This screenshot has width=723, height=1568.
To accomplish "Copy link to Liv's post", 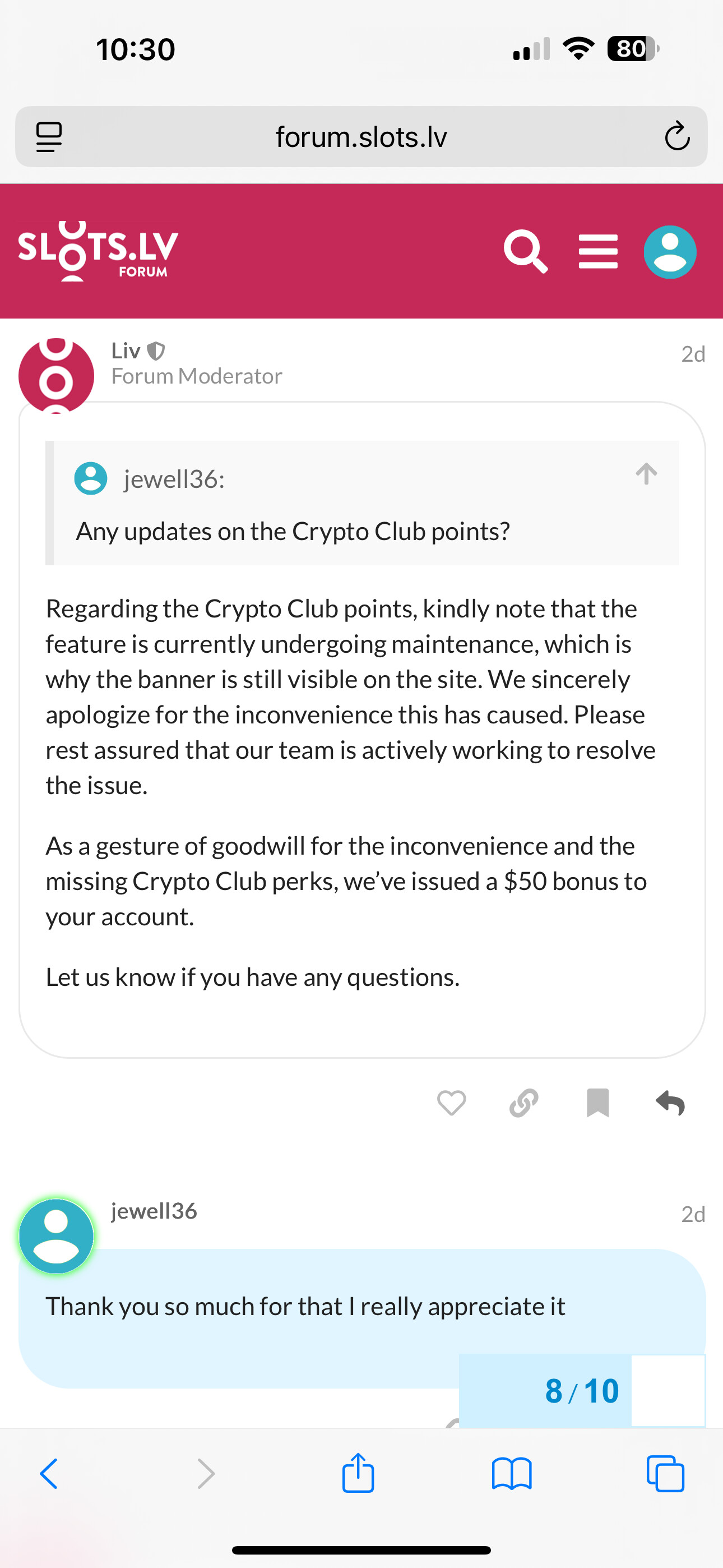I will pos(524,1103).
